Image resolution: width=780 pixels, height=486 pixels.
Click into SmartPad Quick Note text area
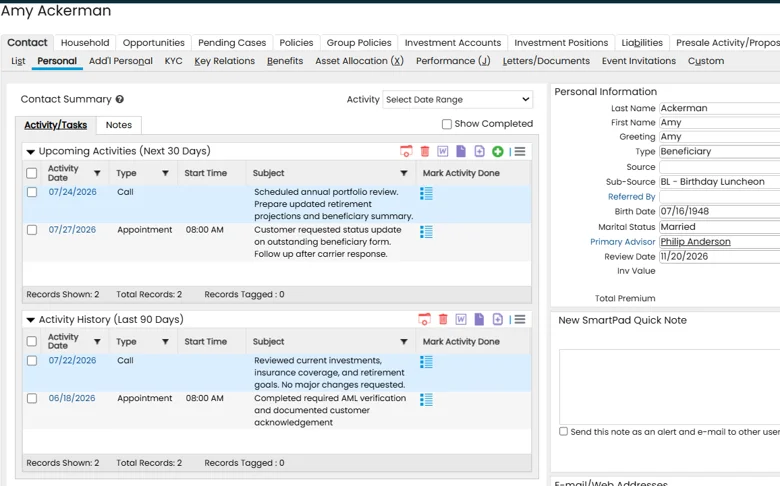click(x=669, y=387)
